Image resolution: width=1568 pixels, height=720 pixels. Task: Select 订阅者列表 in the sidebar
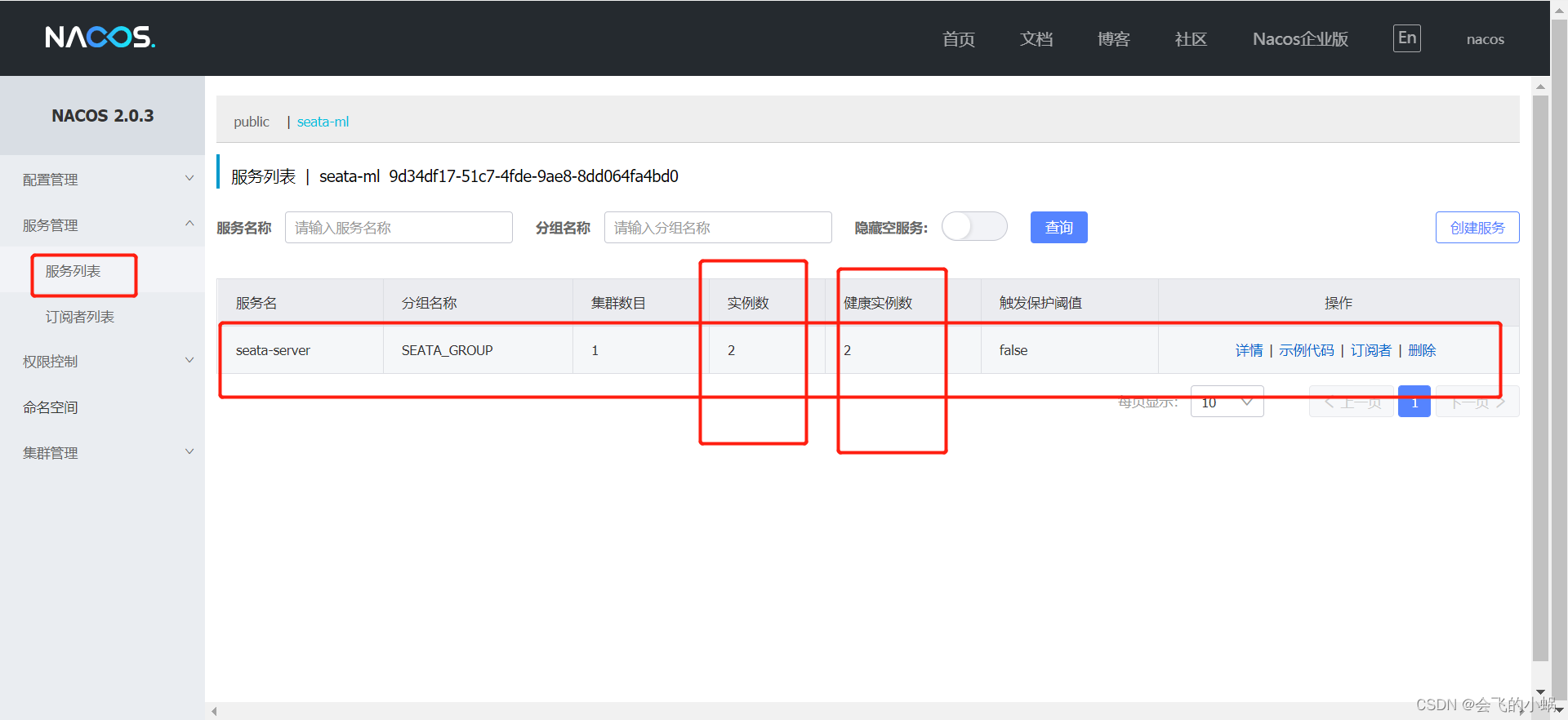[x=79, y=317]
